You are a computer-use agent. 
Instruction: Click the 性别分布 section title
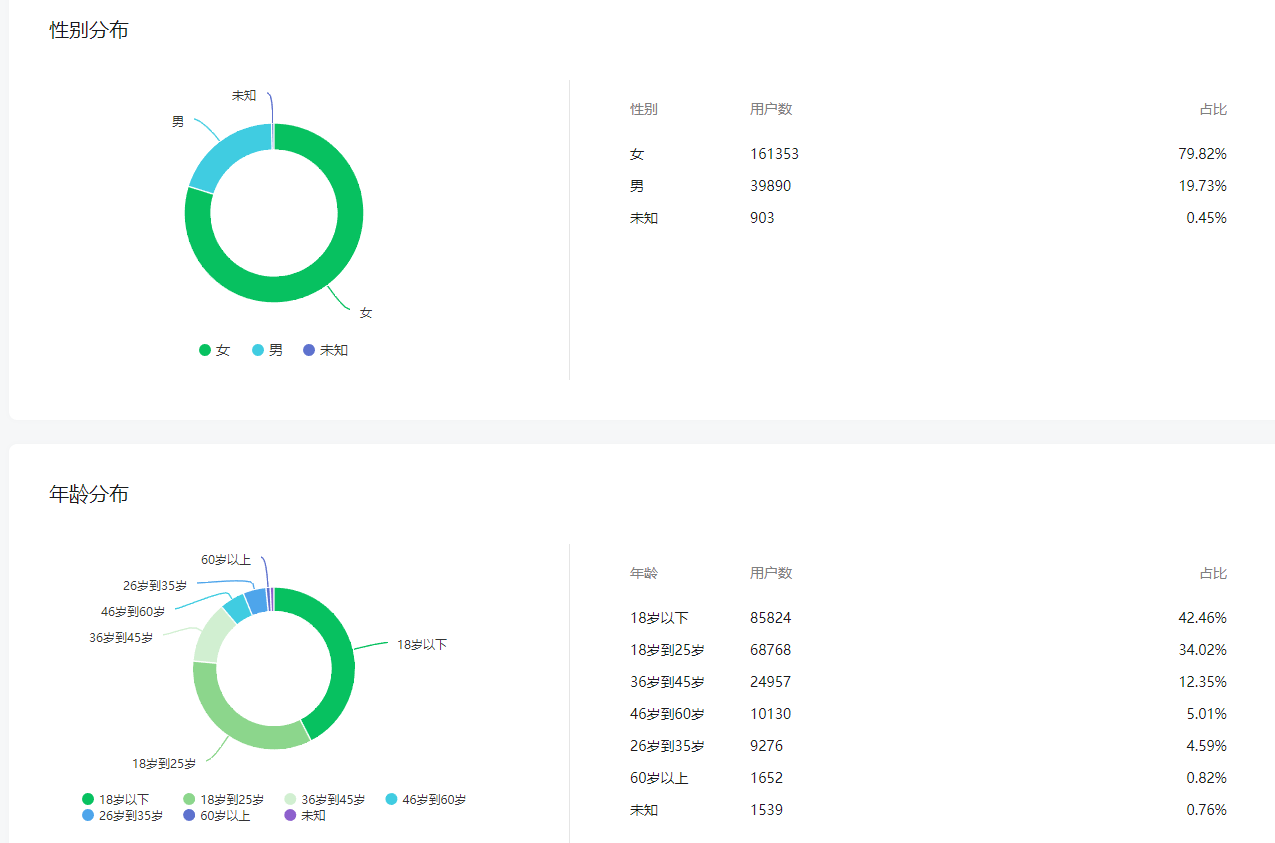[x=89, y=30]
